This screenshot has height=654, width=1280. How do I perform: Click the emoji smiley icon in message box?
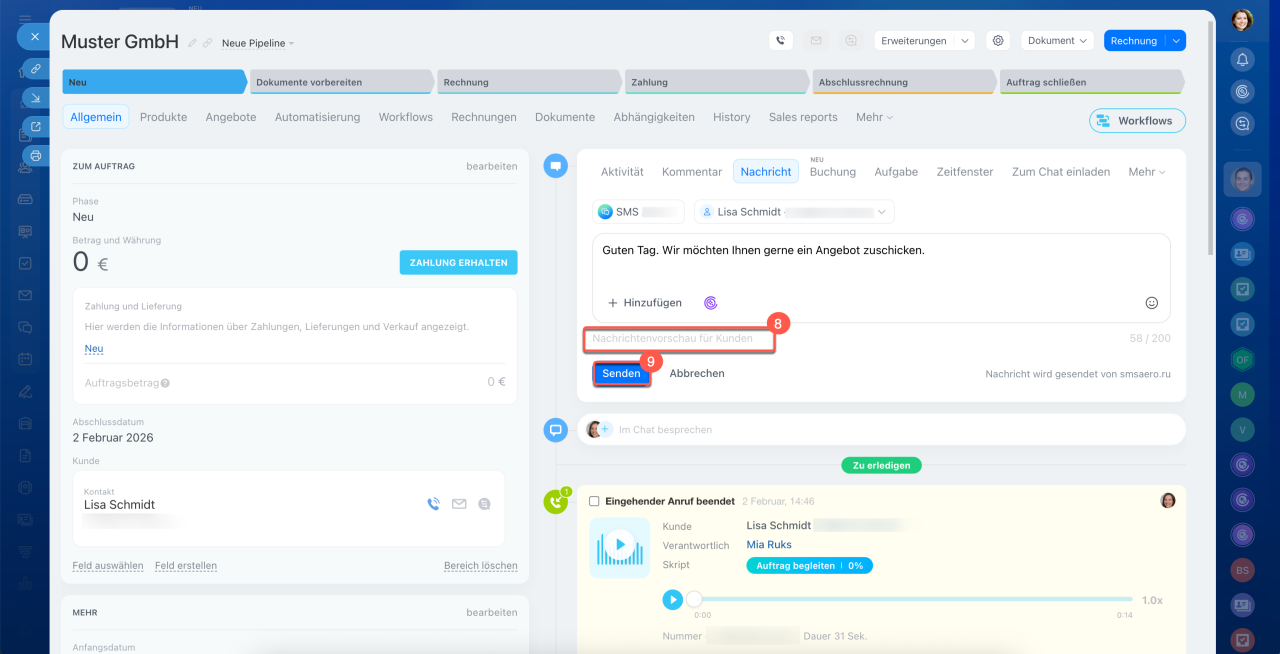pos(1151,303)
